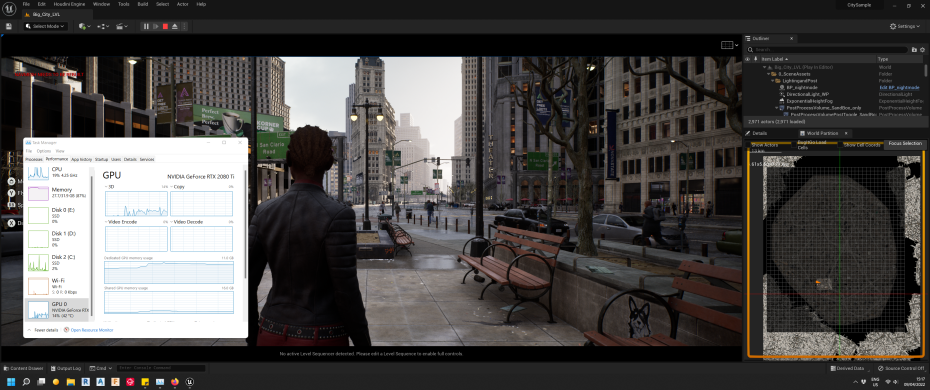Select the ExponentialHeightFog actor row

click(833, 101)
